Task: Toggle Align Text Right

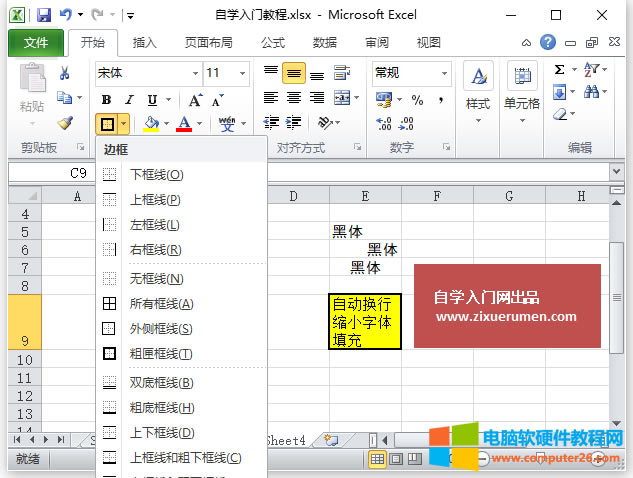Action: point(317,97)
